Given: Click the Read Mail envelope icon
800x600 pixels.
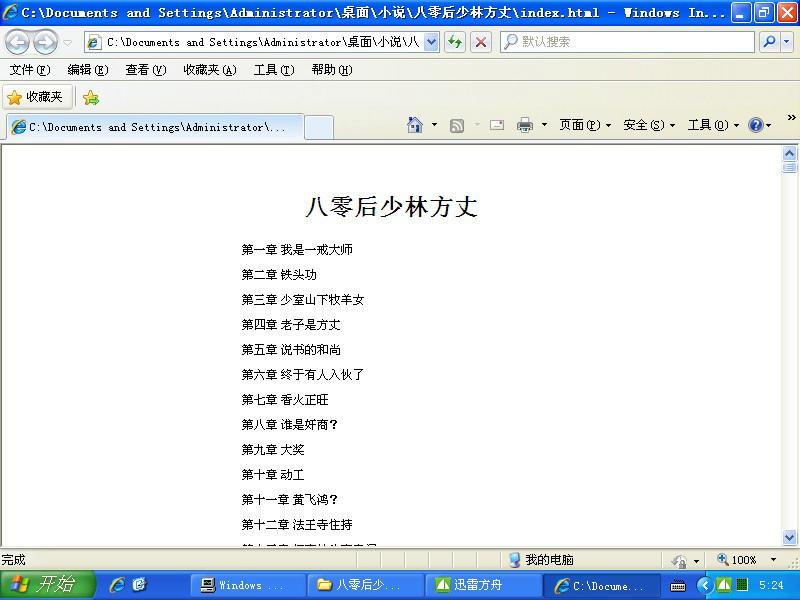Looking at the screenshot, I should click(496, 125).
